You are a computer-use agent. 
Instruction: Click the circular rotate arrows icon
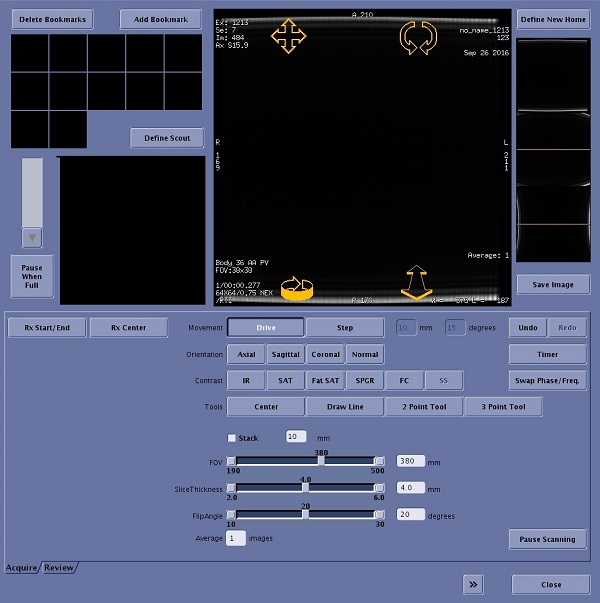click(418, 36)
